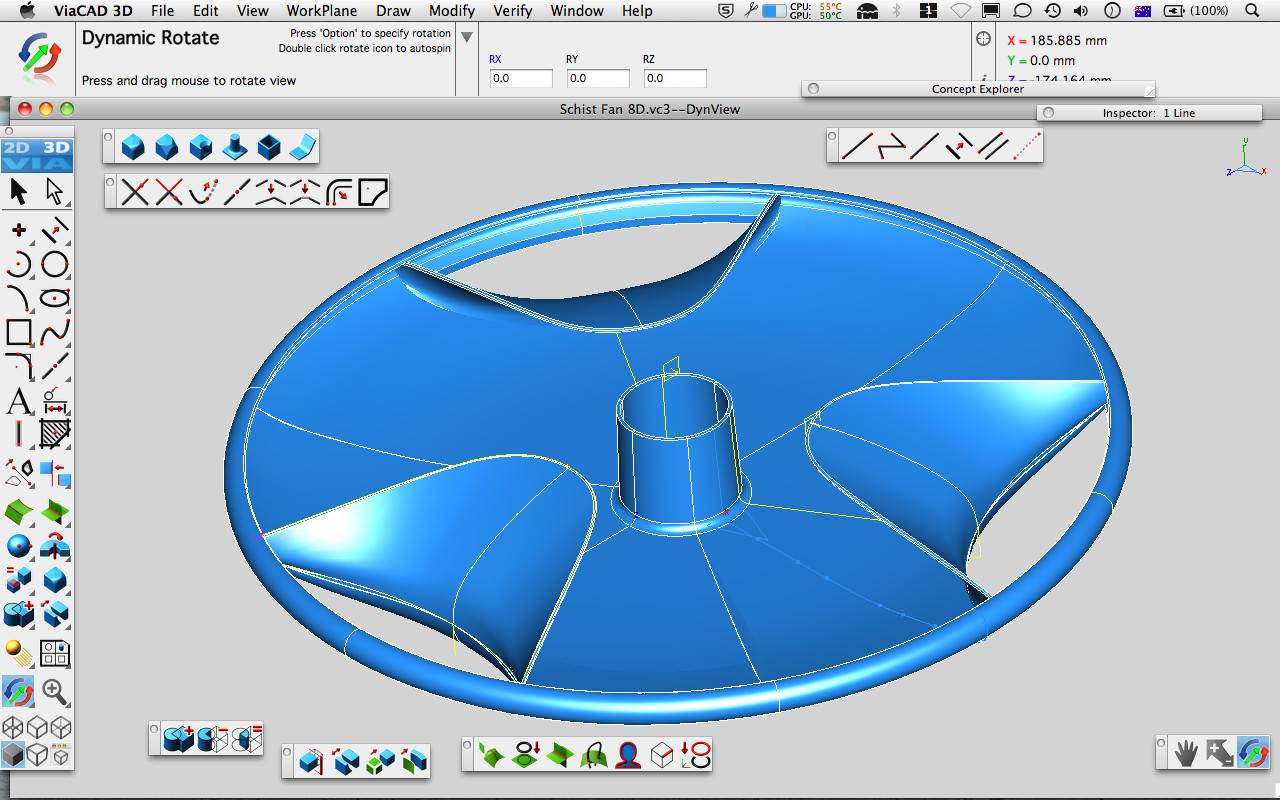Pick the pan hand tool
The image size is (1280, 800).
[x=1186, y=752]
